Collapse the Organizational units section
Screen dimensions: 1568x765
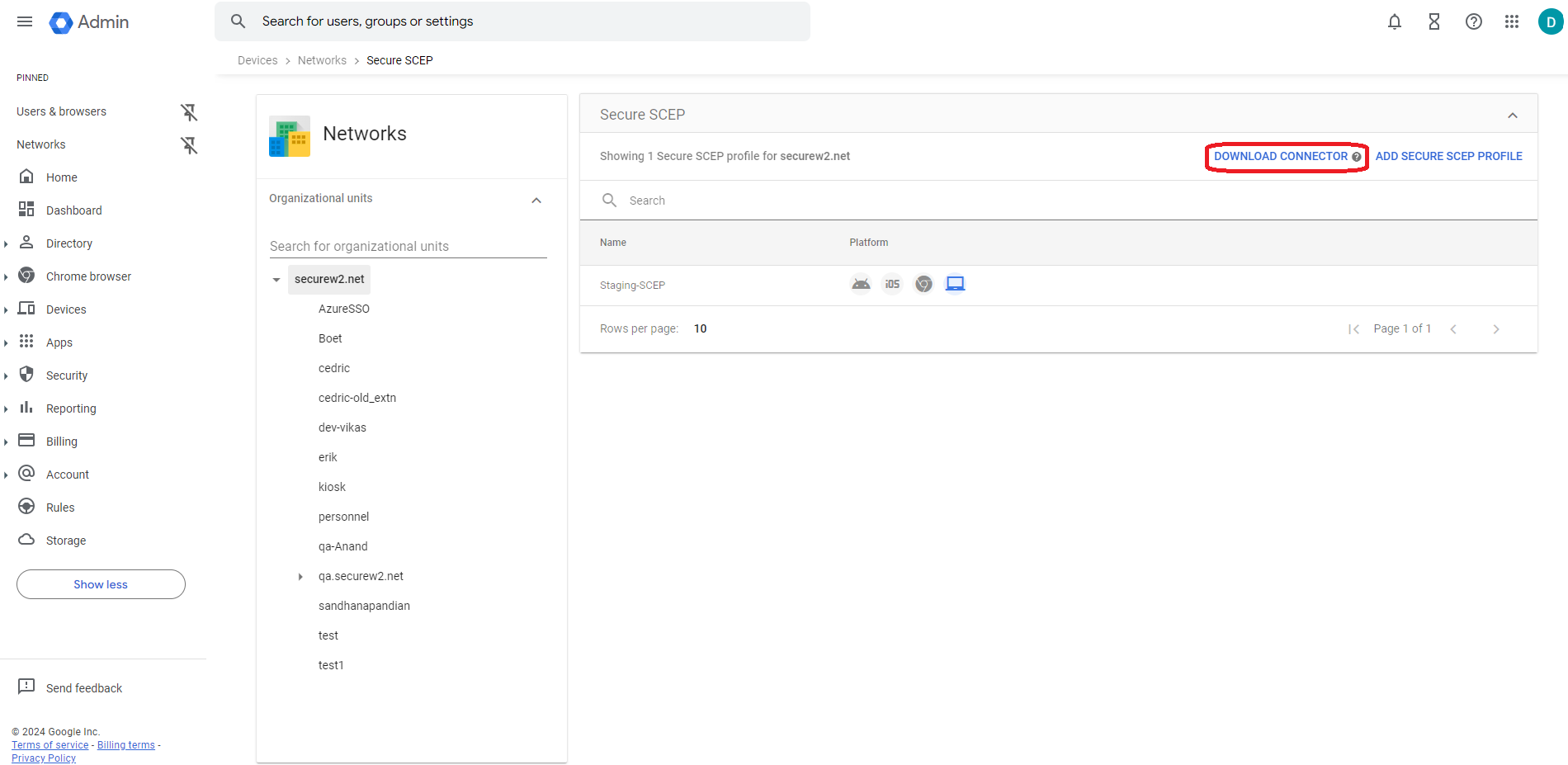tap(536, 201)
